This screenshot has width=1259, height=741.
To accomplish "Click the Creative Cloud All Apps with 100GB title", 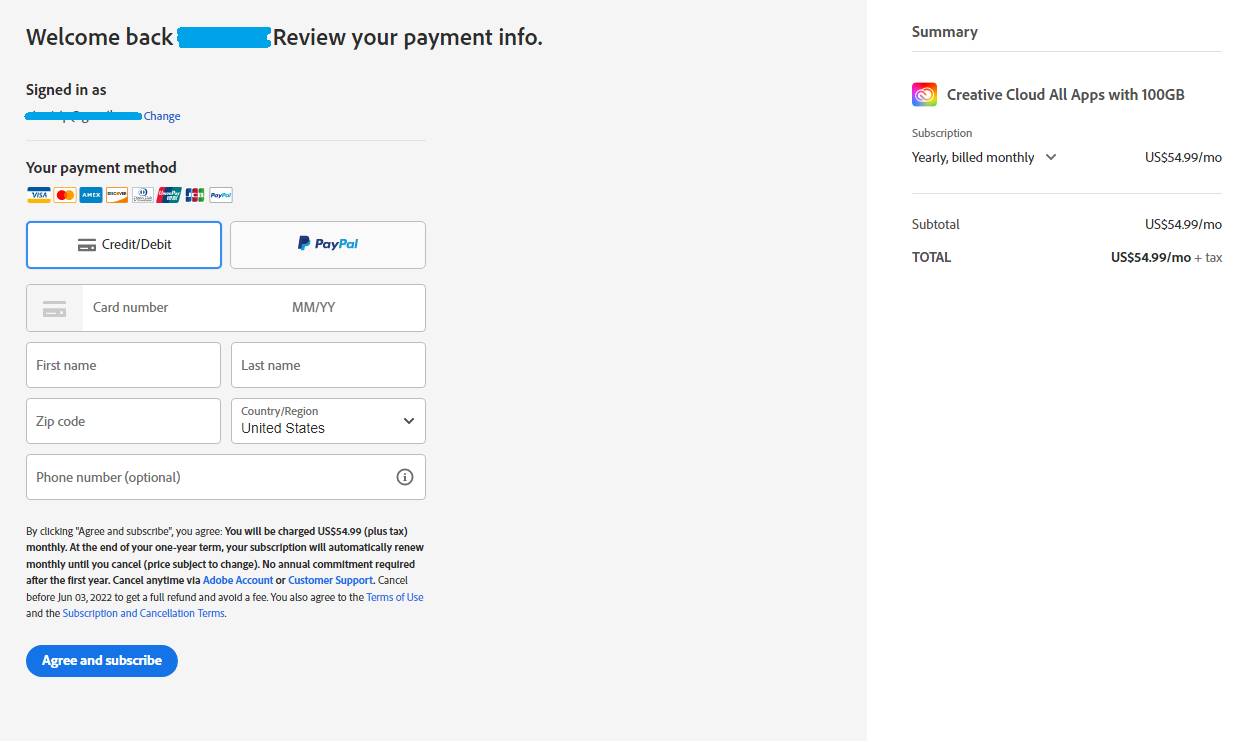I will 1066,95.
